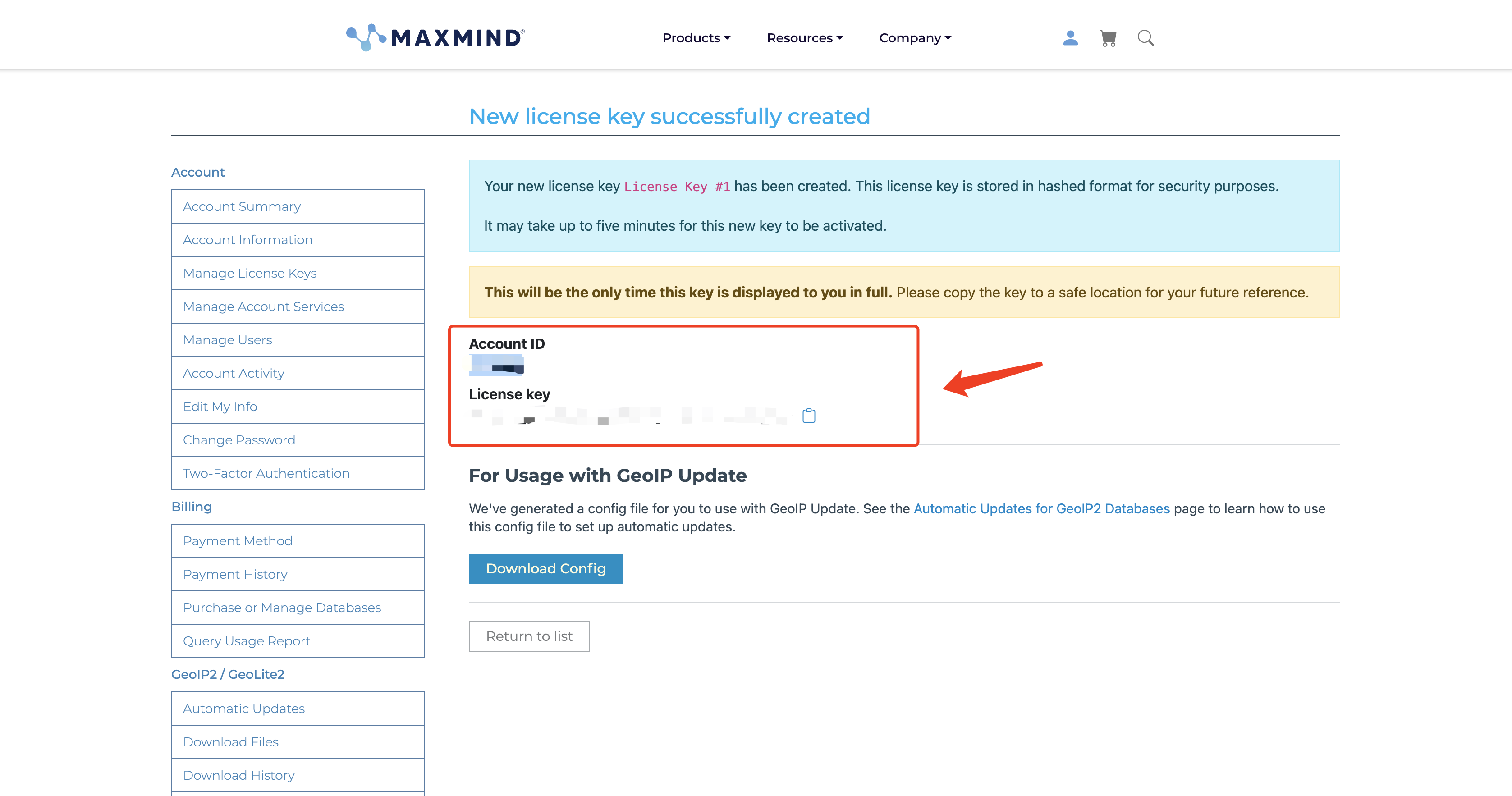View Payment History

[298, 575]
